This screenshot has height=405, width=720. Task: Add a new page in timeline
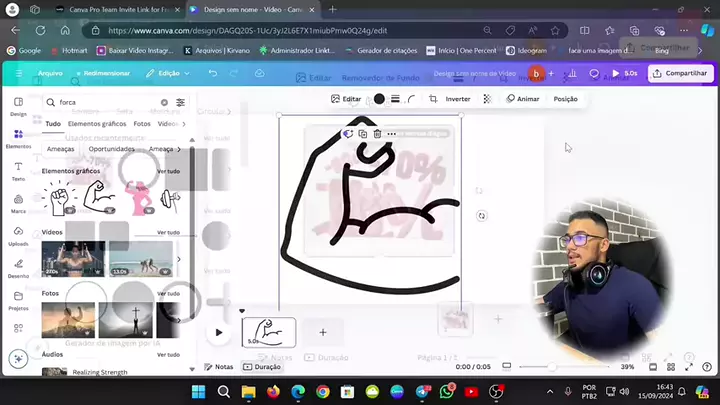click(x=322, y=332)
